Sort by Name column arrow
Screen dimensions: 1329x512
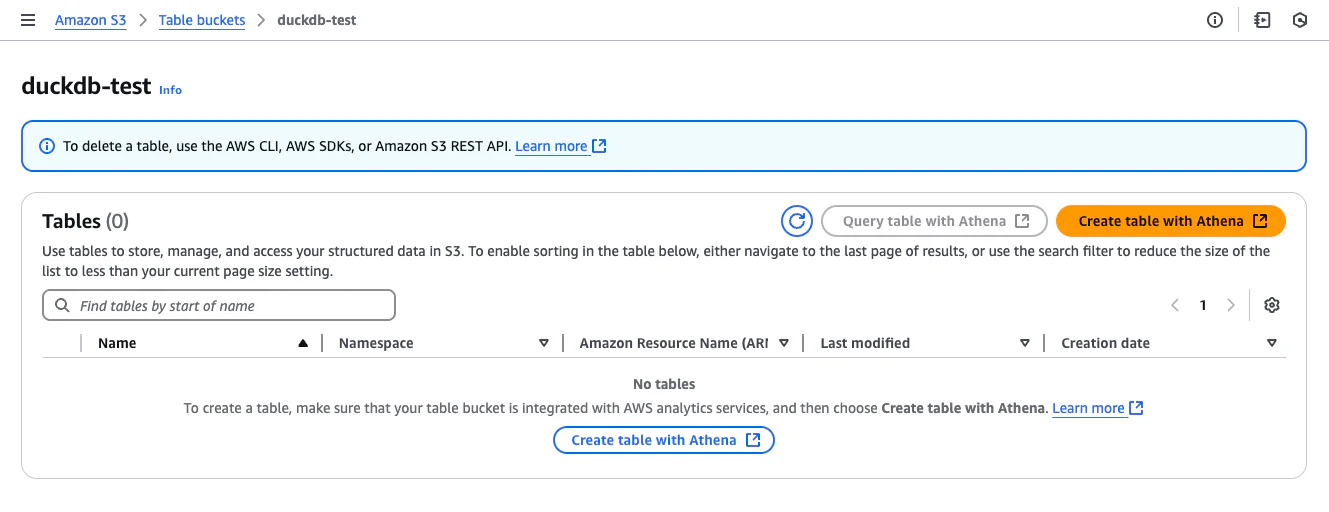coord(303,343)
